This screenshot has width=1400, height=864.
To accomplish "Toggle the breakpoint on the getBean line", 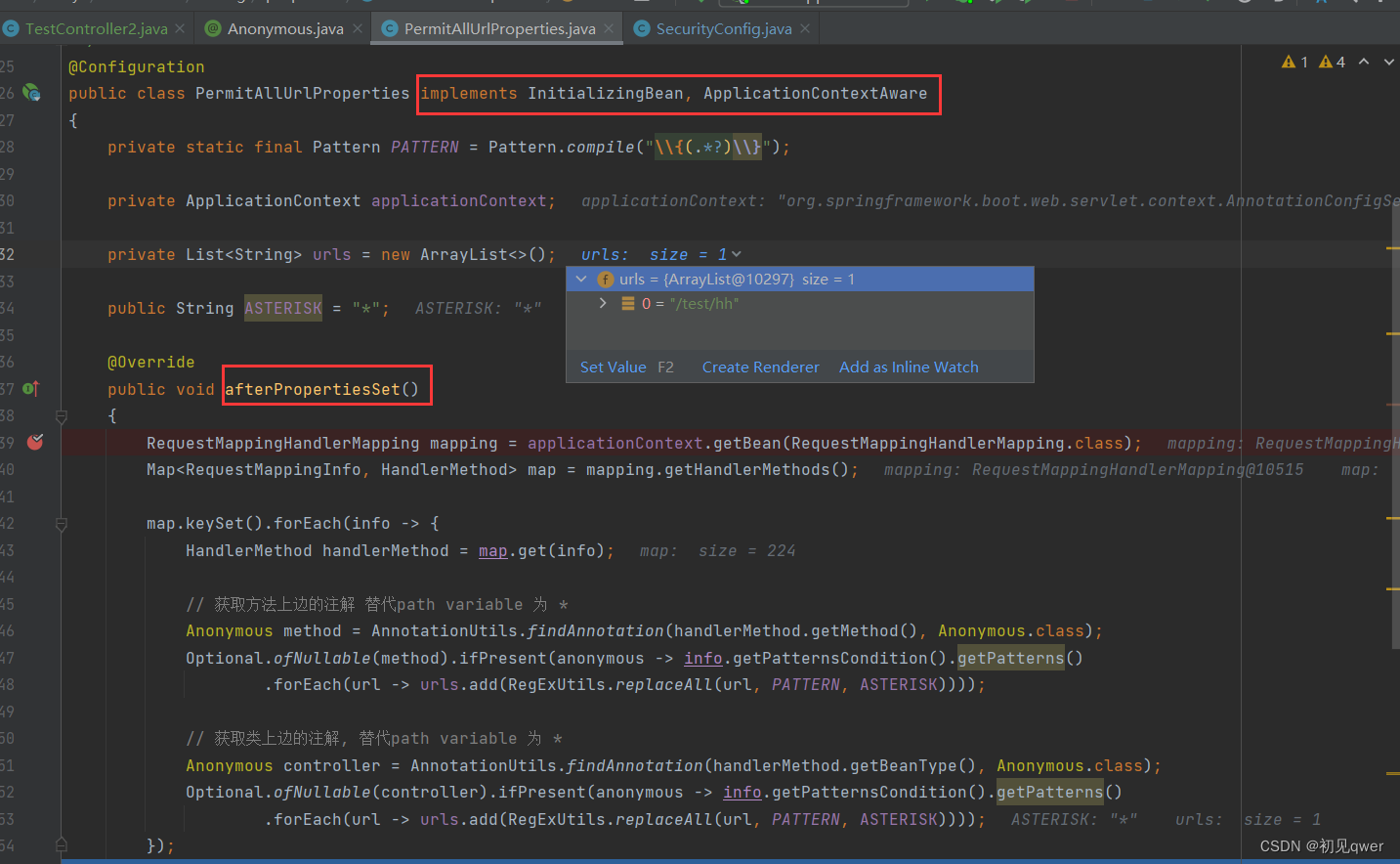I will coord(35,443).
